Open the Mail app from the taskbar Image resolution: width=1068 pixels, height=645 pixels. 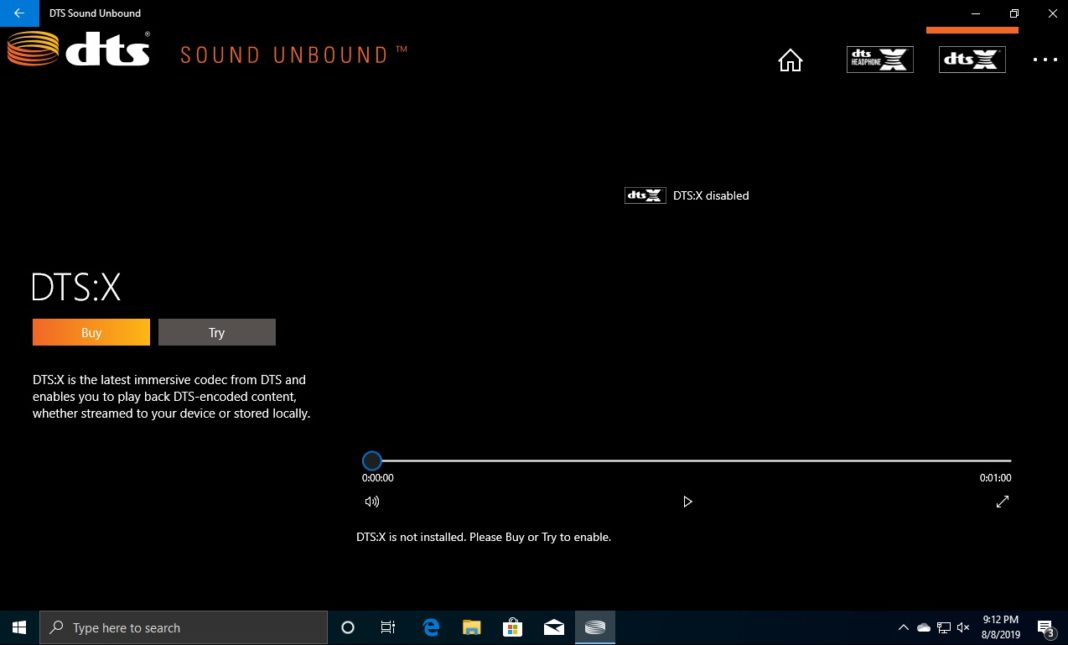pyautogui.click(x=554, y=627)
